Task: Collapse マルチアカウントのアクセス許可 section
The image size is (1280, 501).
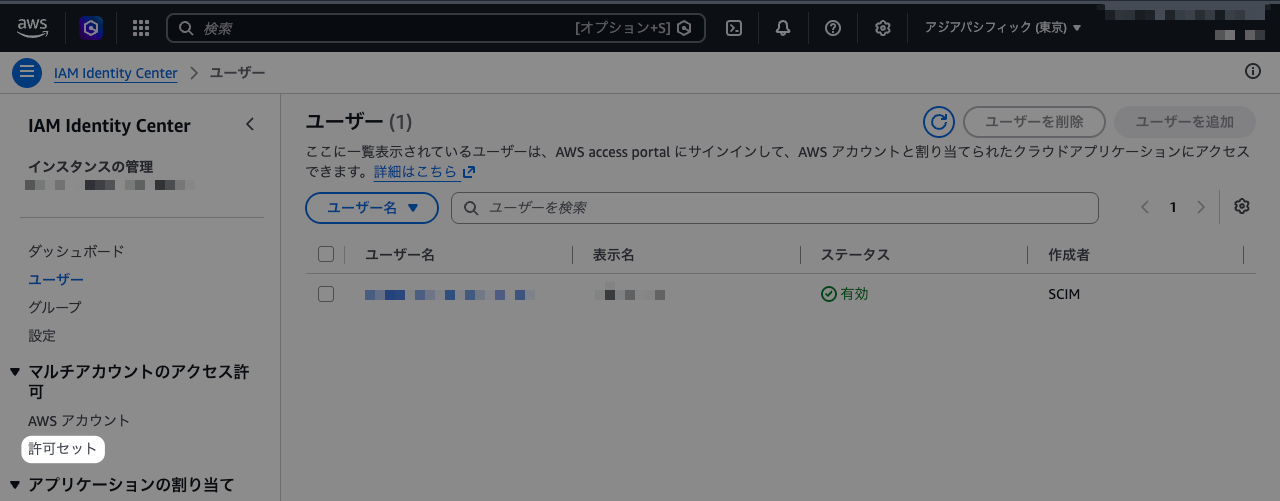Action: (x=15, y=372)
